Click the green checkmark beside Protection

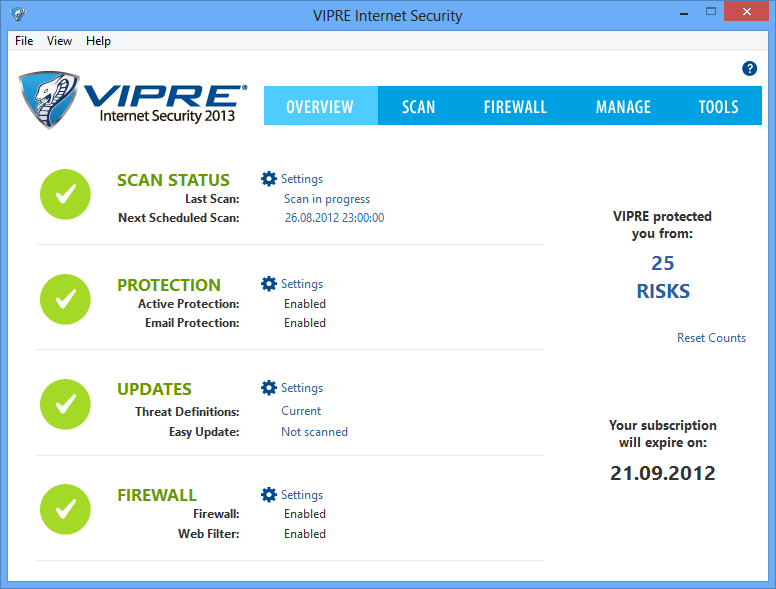pyautogui.click(x=65, y=299)
